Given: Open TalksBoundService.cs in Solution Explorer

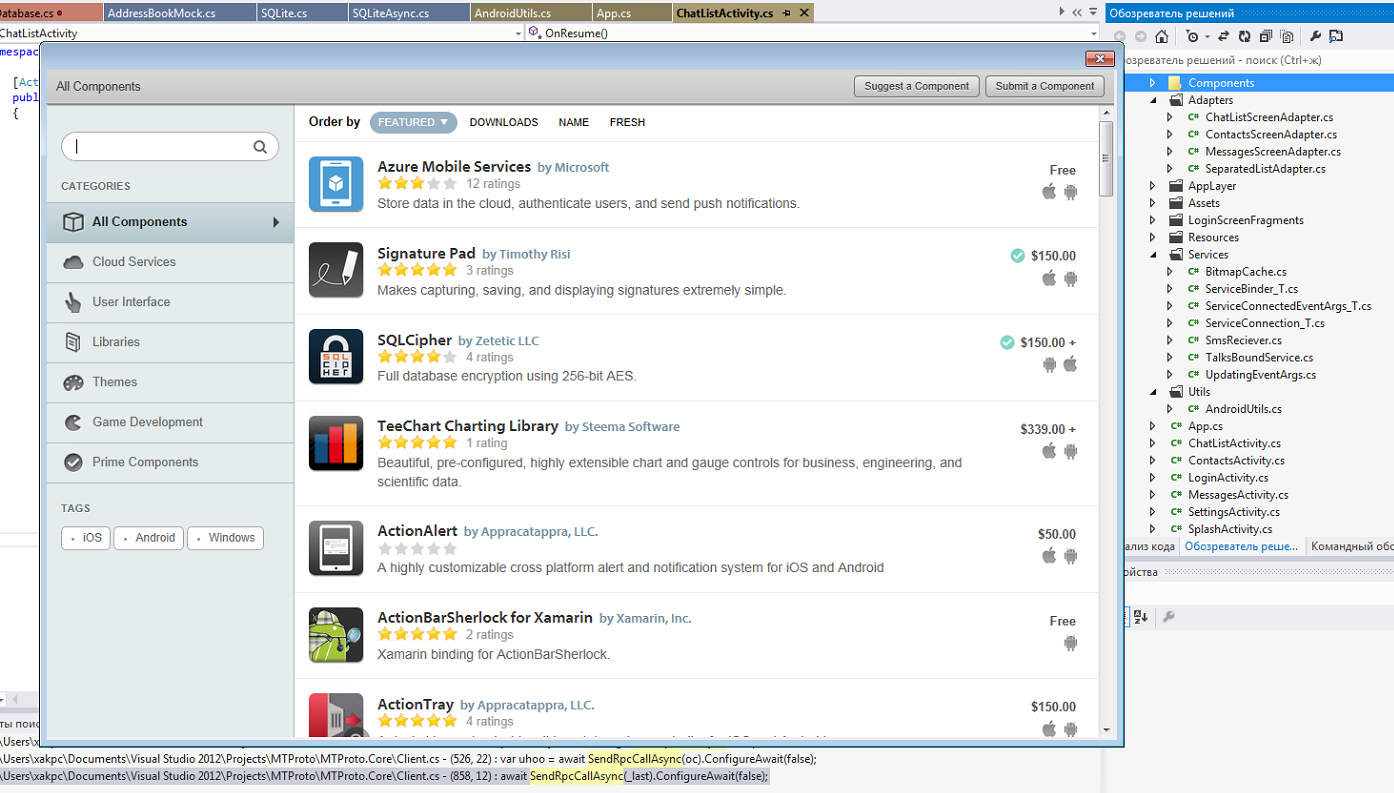Looking at the screenshot, I should click(x=1259, y=357).
